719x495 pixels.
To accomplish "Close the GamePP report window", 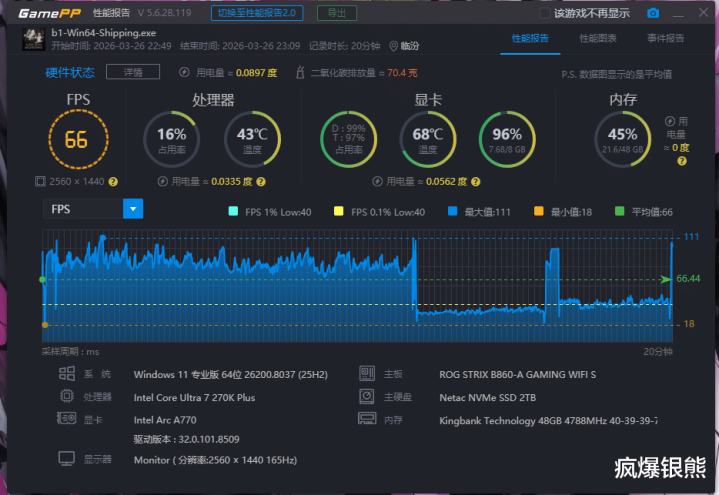I will click(x=703, y=12).
